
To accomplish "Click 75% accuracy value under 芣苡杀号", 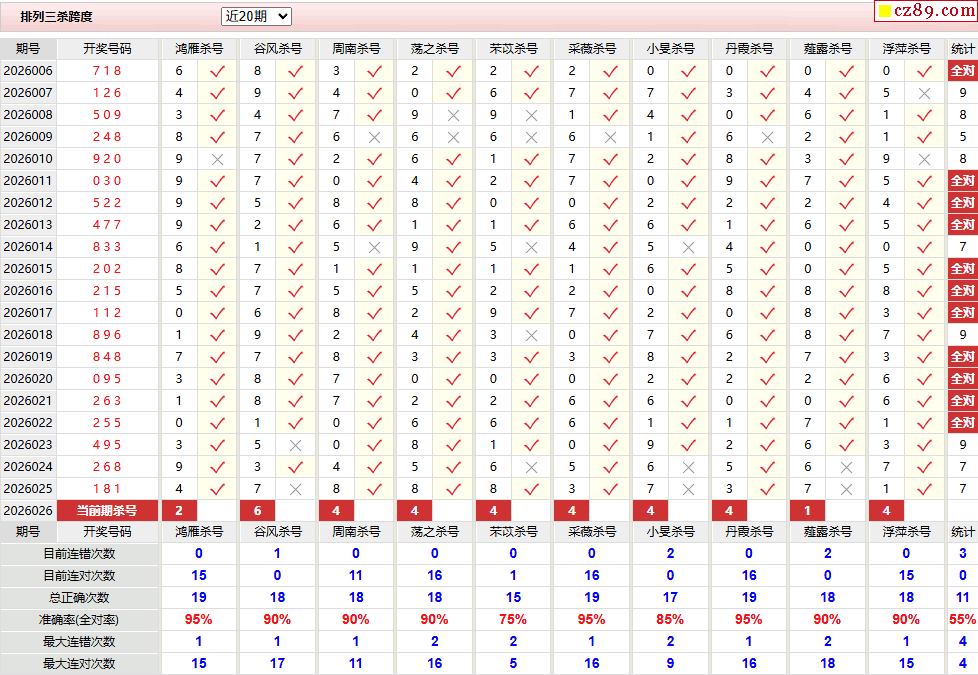I will click(513, 619).
